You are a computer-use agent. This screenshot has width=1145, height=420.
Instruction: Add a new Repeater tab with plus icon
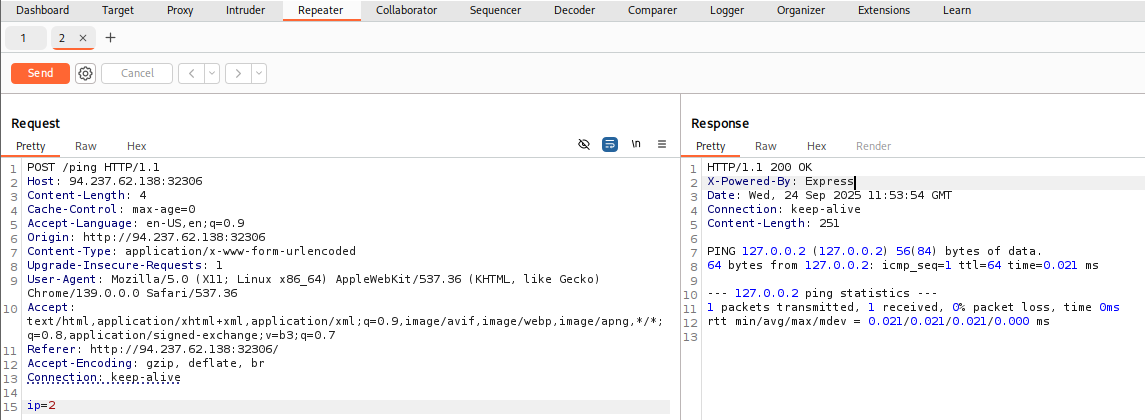[110, 38]
